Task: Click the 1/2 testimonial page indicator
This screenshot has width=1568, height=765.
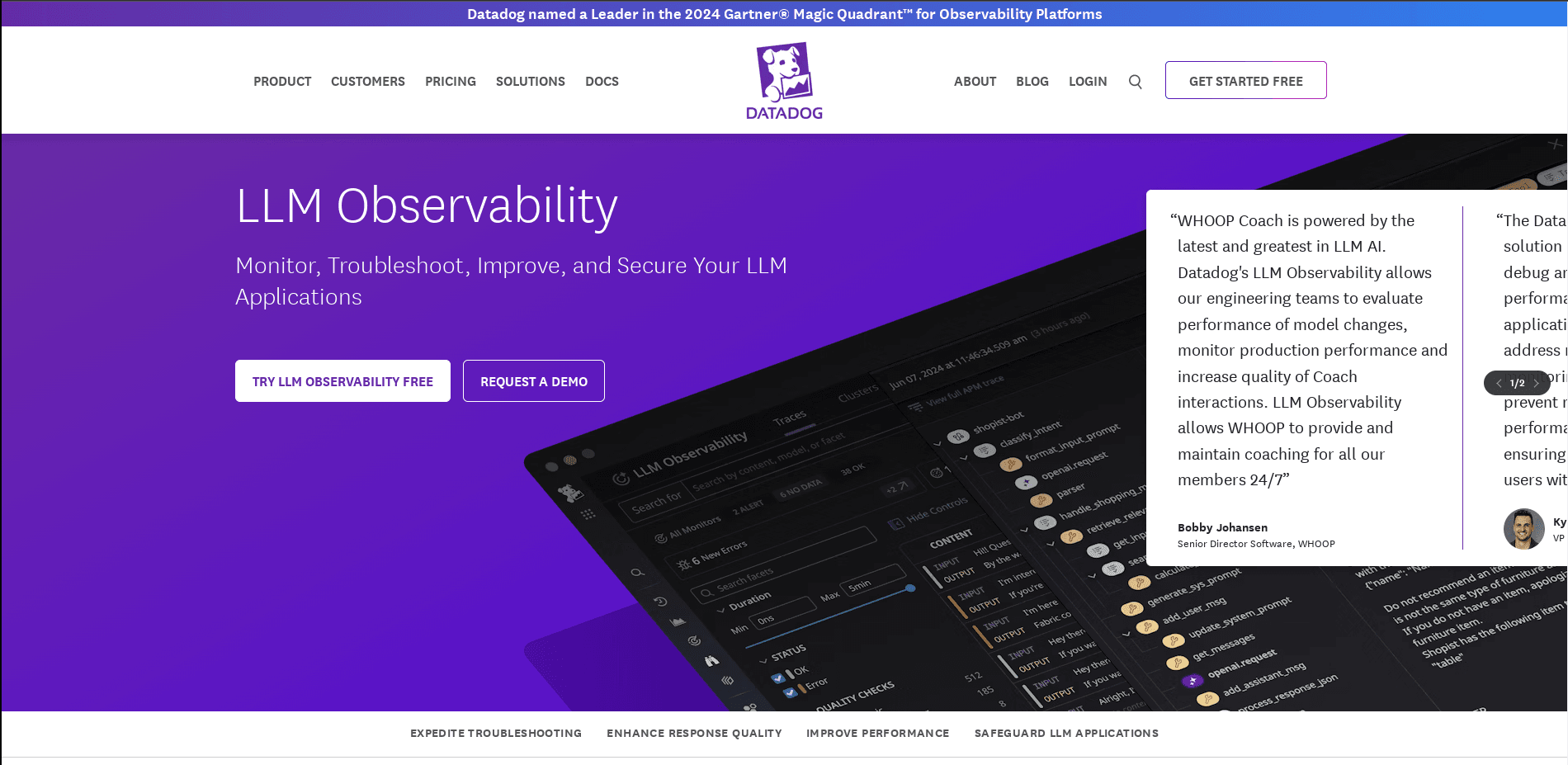Action: 1517,383
